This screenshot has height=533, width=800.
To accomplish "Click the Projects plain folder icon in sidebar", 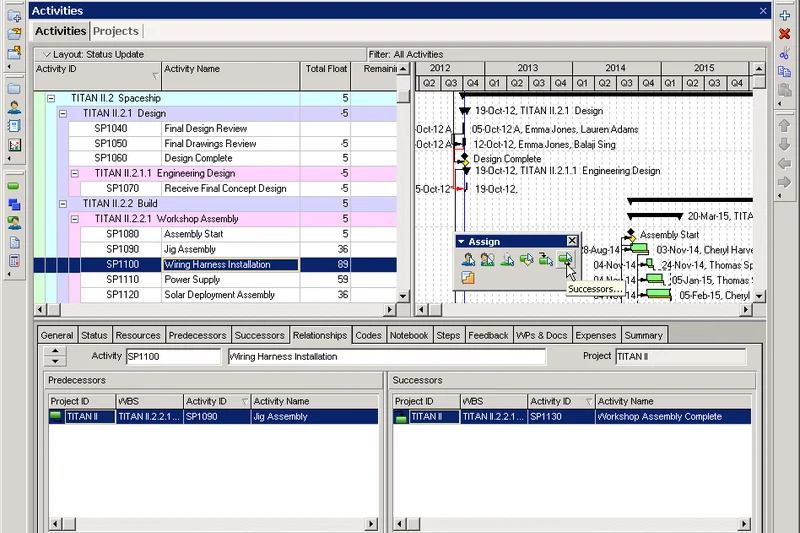I will (x=14, y=89).
